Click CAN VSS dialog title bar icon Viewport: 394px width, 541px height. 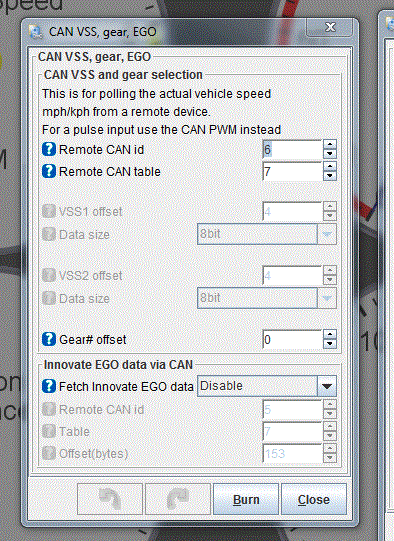tap(35, 32)
